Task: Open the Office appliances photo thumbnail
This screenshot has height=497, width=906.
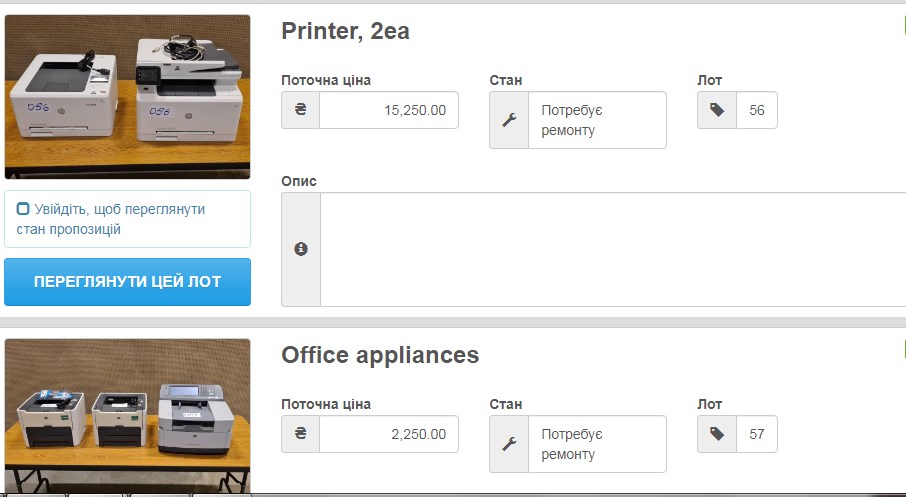Action: [x=127, y=415]
